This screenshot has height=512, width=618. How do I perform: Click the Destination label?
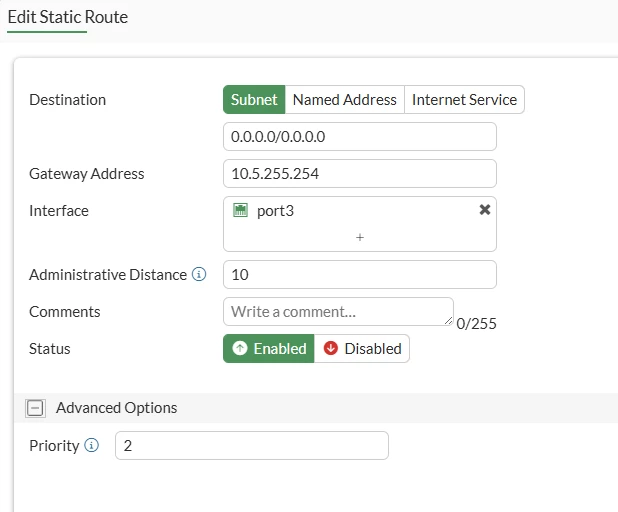point(67,100)
